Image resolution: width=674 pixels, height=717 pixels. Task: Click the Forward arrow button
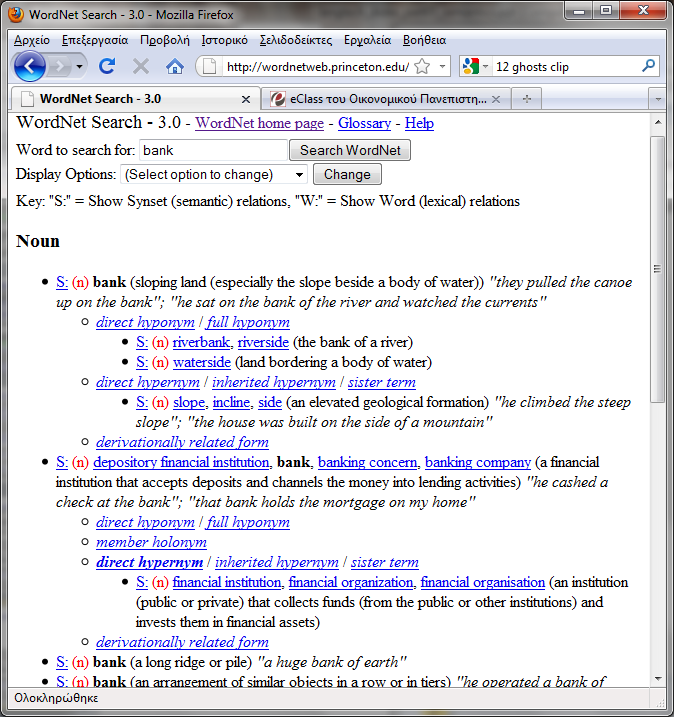pyautogui.click(x=59, y=67)
